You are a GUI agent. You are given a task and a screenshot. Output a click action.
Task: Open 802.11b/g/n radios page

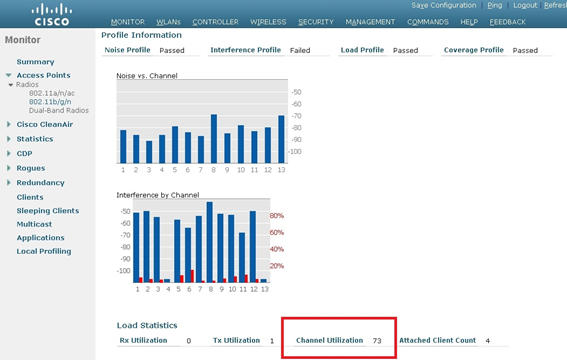pos(50,102)
